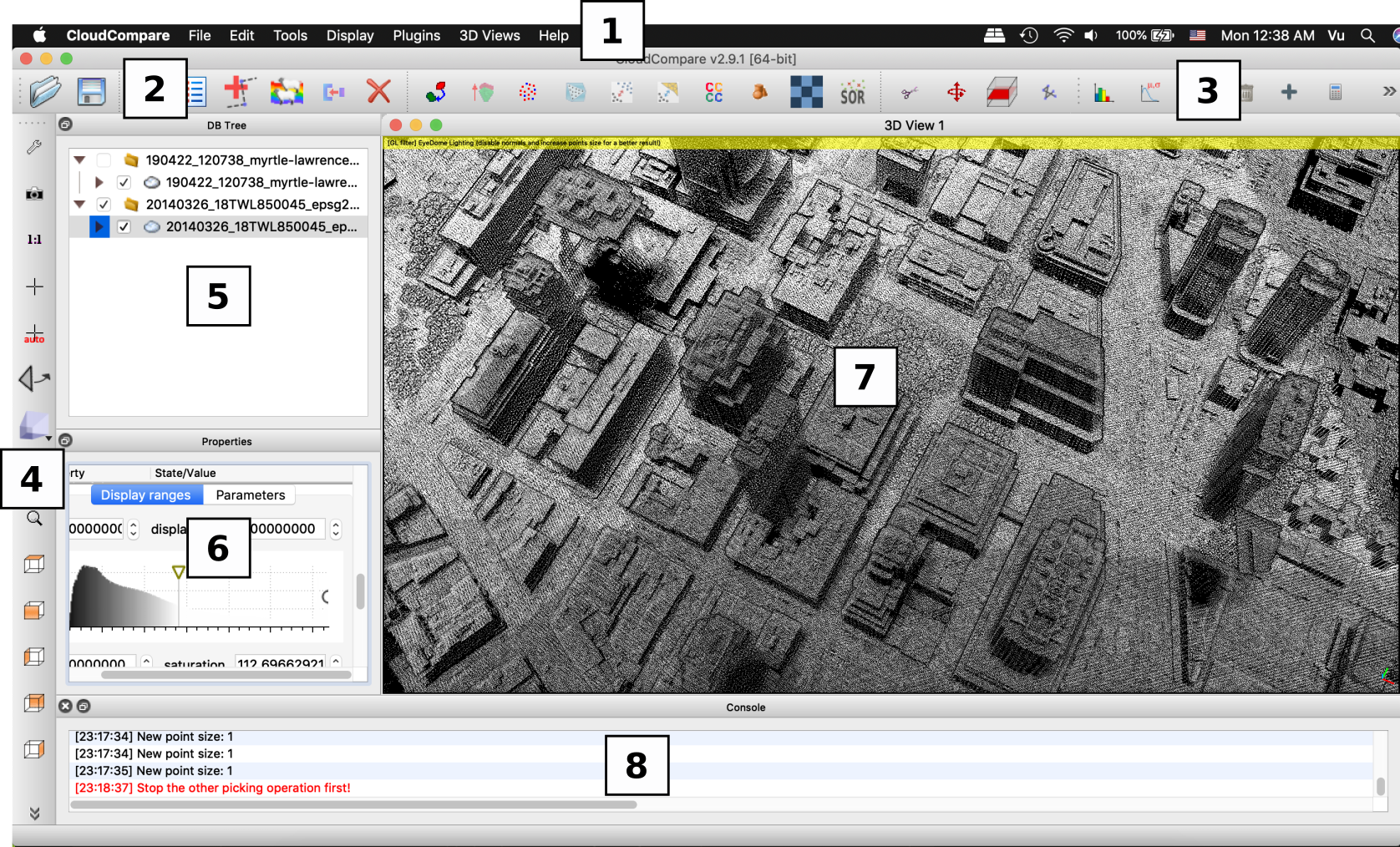Show the histogram with the colored-bars icon
Screen dimensions: 1400x847
coord(1103,93)
